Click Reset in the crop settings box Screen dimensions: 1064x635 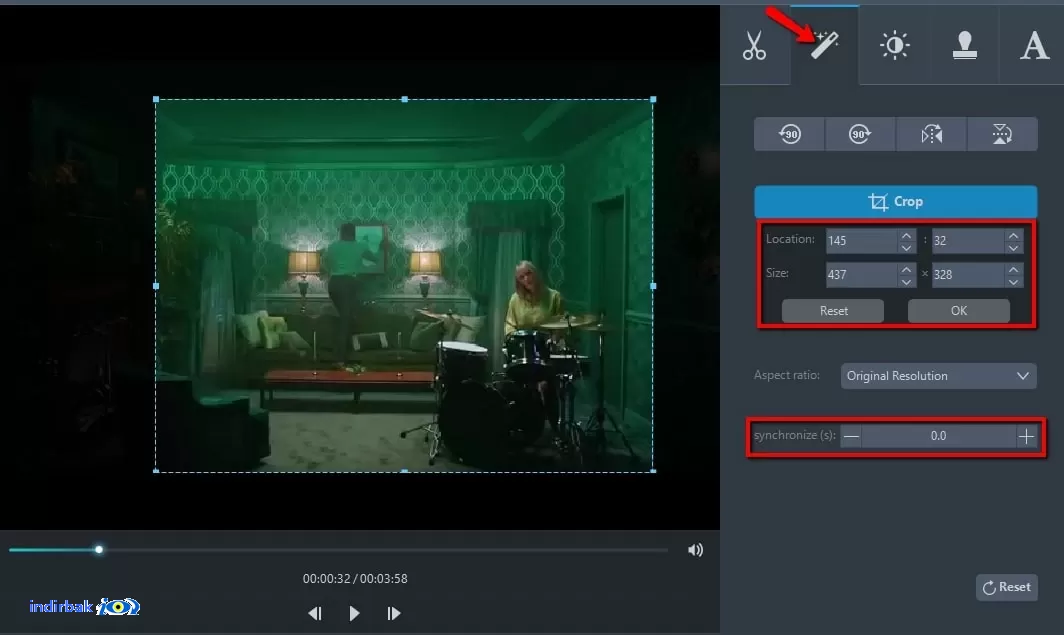(x=833, y=311)
